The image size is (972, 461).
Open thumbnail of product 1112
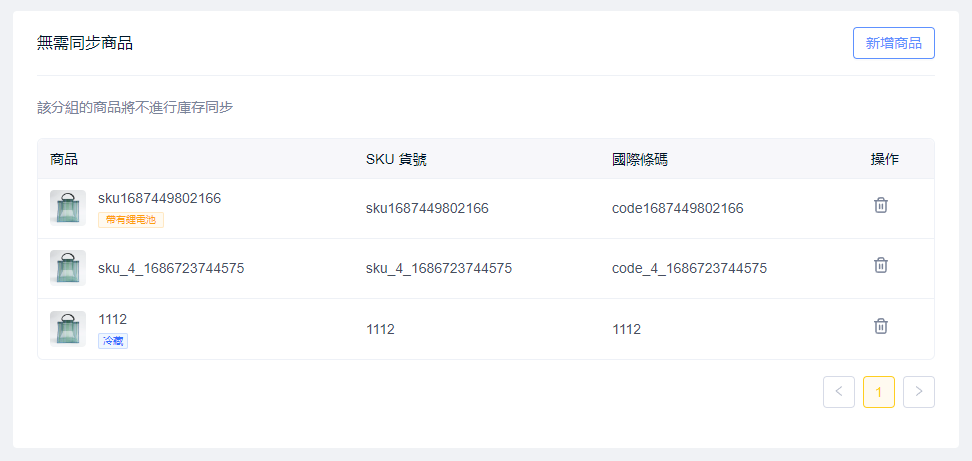(68, 329)
